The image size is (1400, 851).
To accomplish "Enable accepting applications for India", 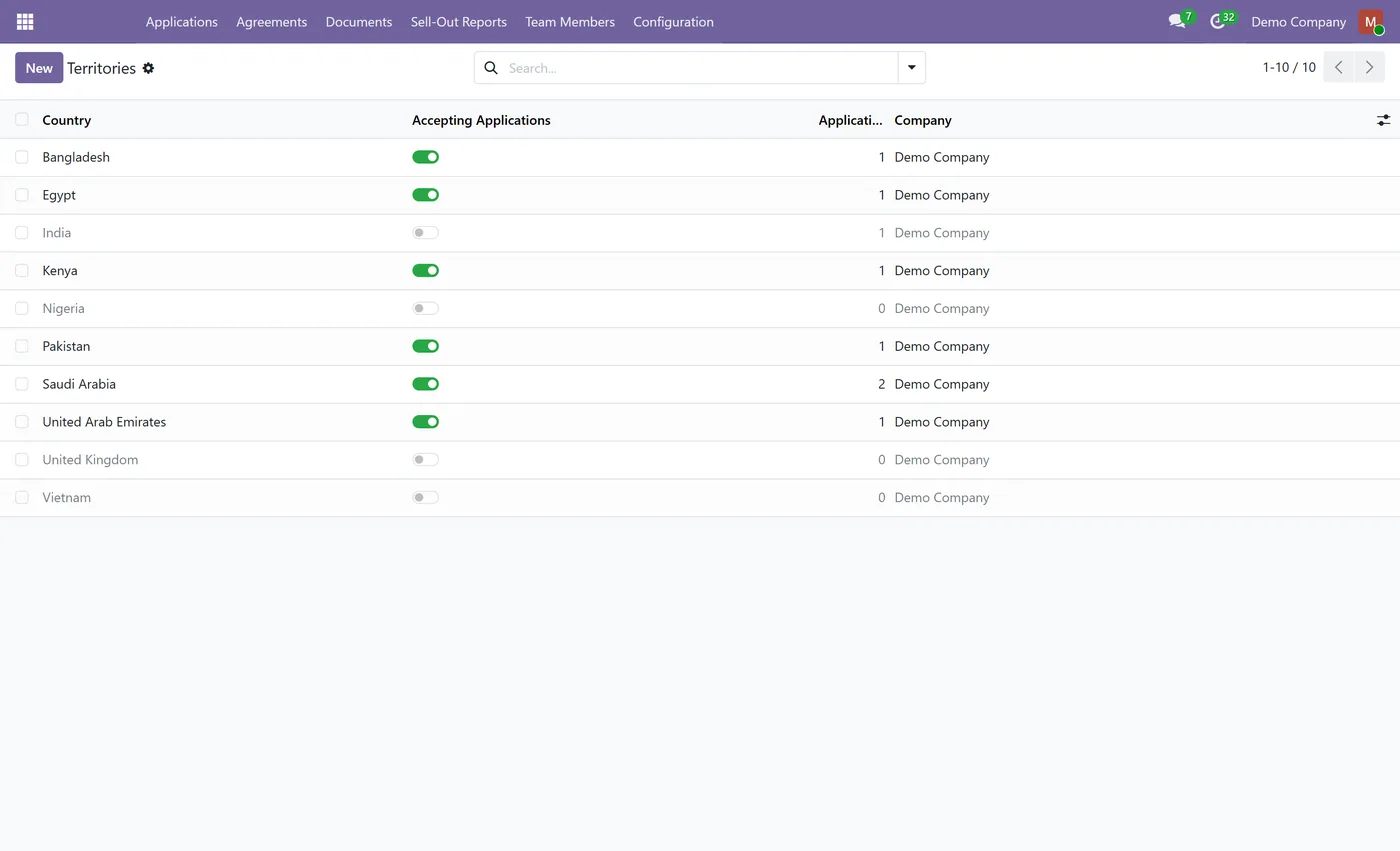I will 425,233.
